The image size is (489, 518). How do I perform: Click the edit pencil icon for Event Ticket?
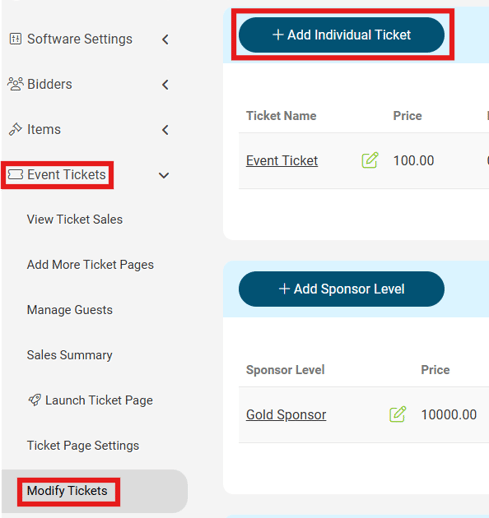pos(370,160)
